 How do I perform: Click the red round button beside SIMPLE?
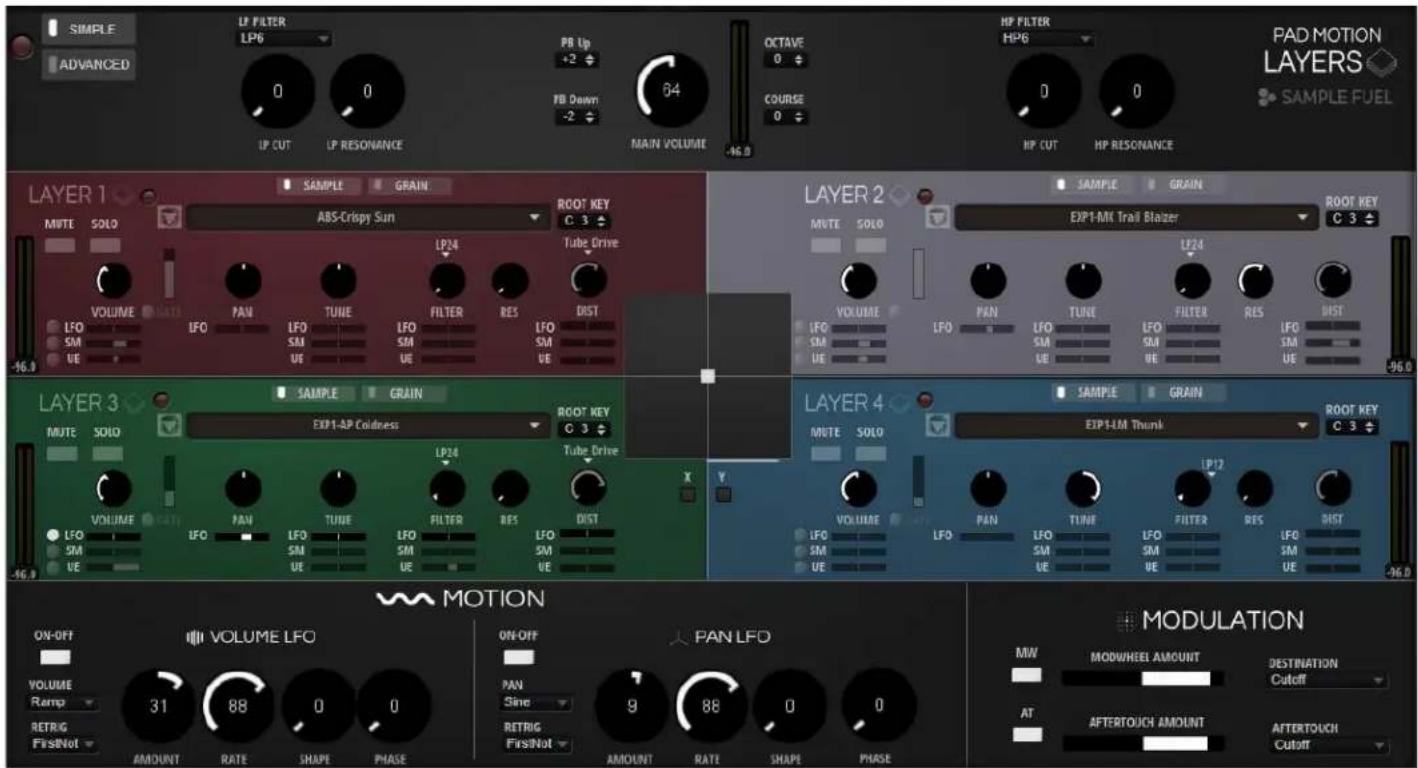point(19,47)
